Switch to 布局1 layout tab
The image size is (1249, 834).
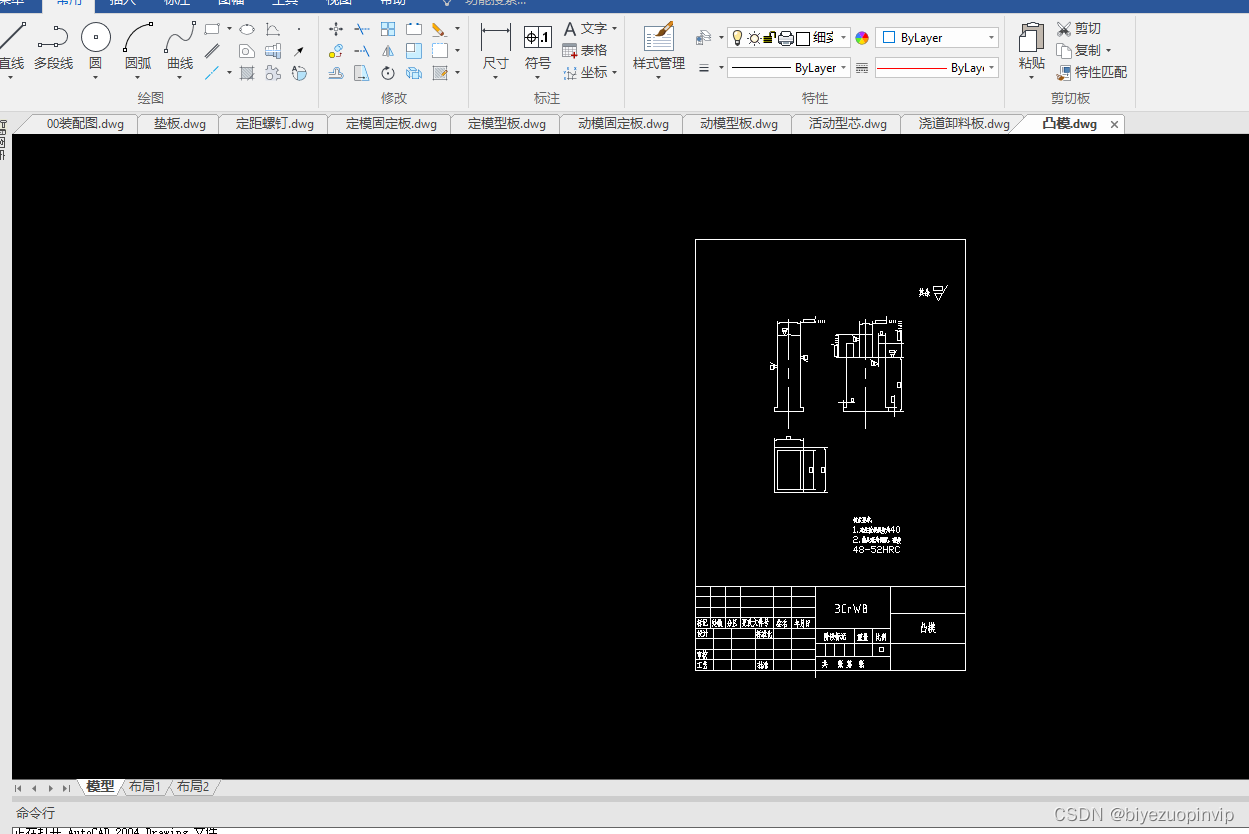pyautogui.click(x=145, y=787)
